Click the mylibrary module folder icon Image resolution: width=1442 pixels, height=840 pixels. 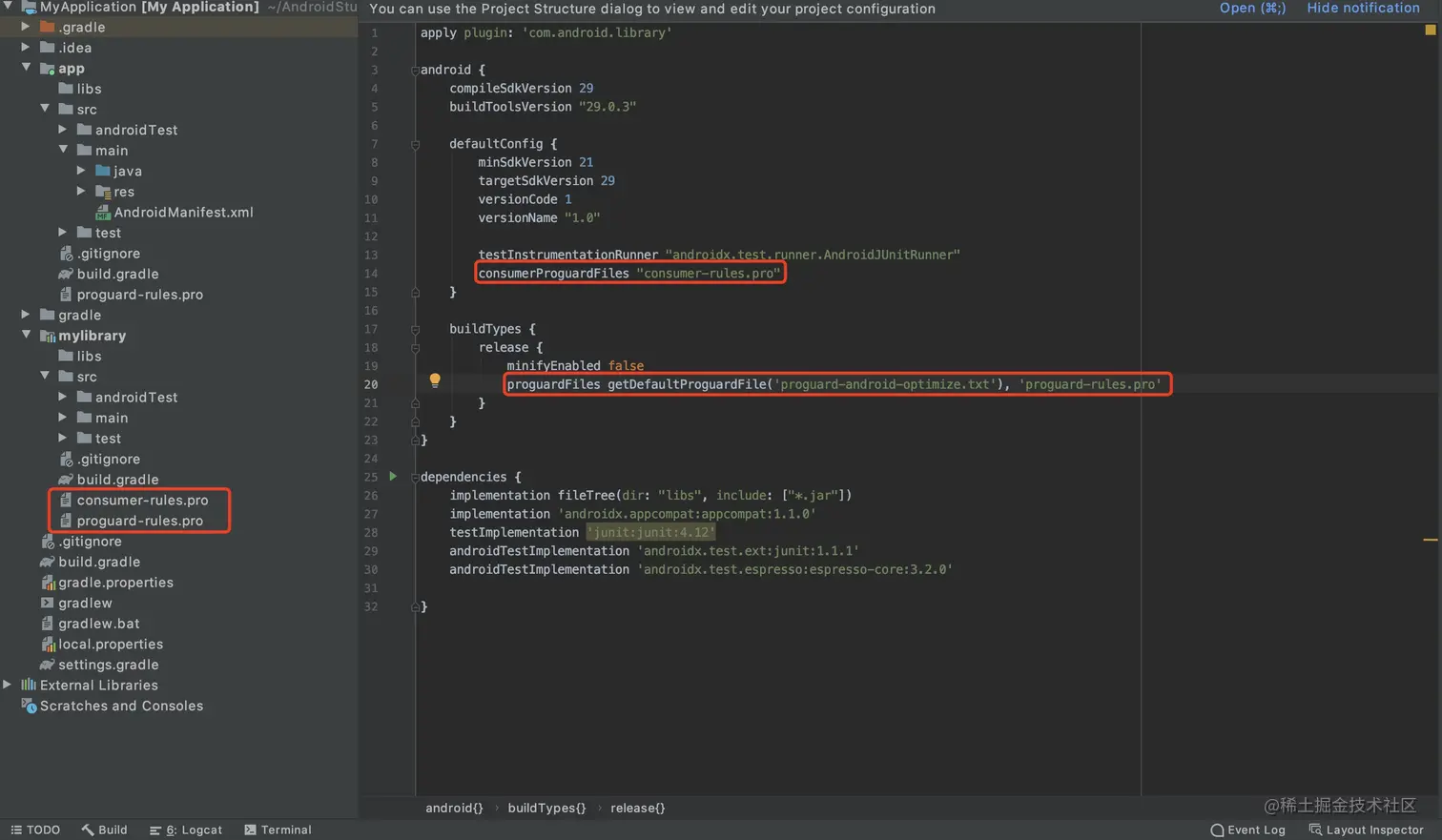(47, 336)
